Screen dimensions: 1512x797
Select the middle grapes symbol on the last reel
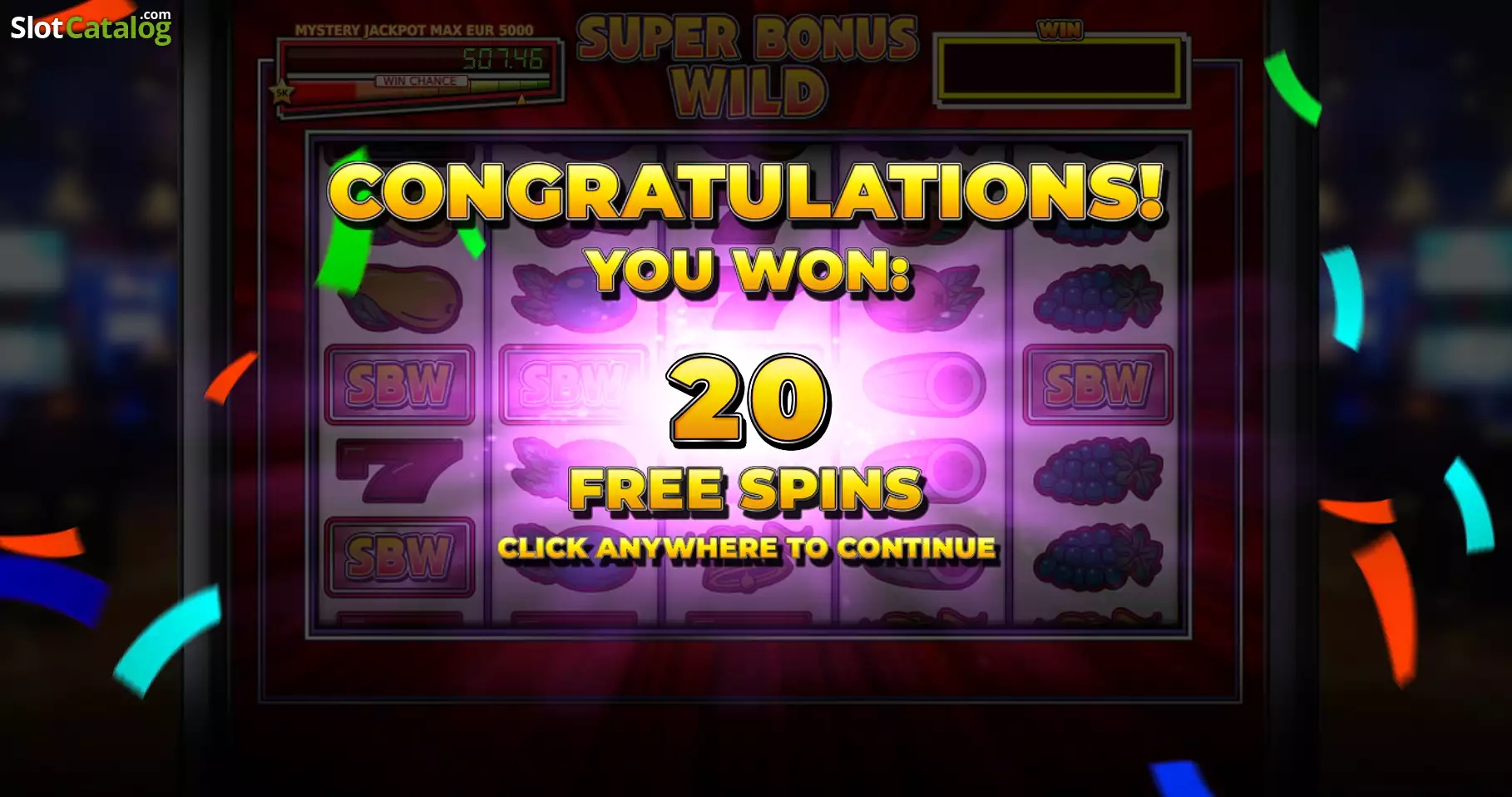pos(1097,471)
